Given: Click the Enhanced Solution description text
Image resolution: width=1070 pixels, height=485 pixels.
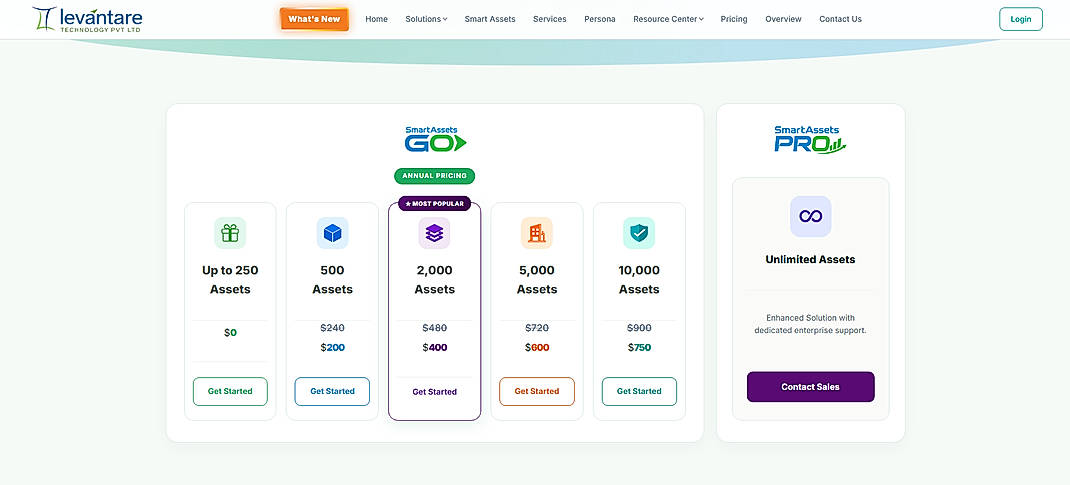Looking at the screenshot, I should click(810, 324).
